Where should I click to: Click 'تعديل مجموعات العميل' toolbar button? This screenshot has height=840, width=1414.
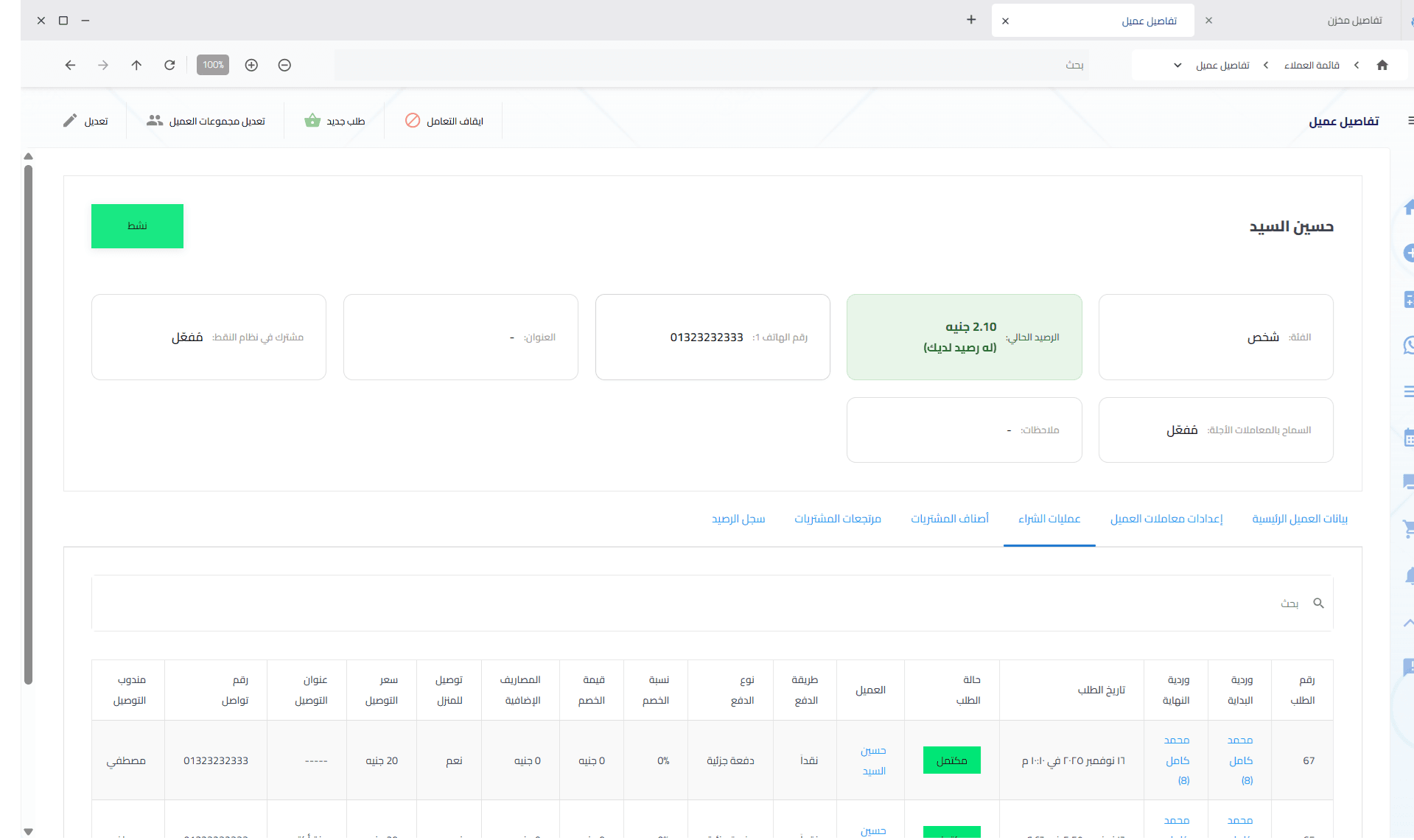coord(206,121)
